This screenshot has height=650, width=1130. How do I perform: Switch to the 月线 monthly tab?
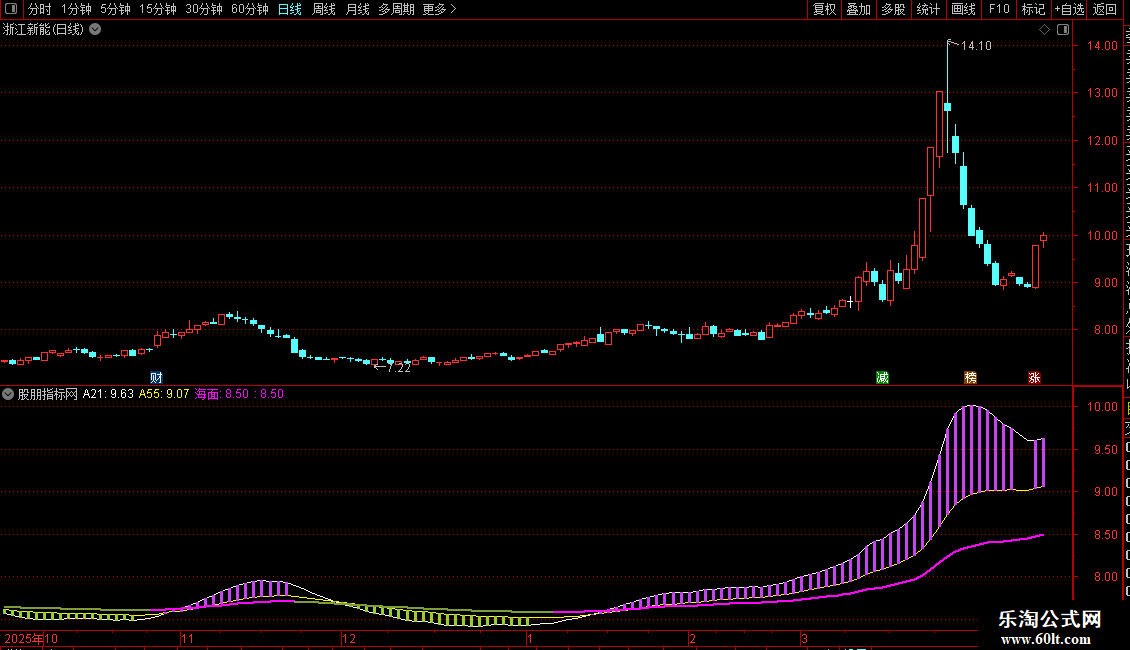click(x=357, y=9)
